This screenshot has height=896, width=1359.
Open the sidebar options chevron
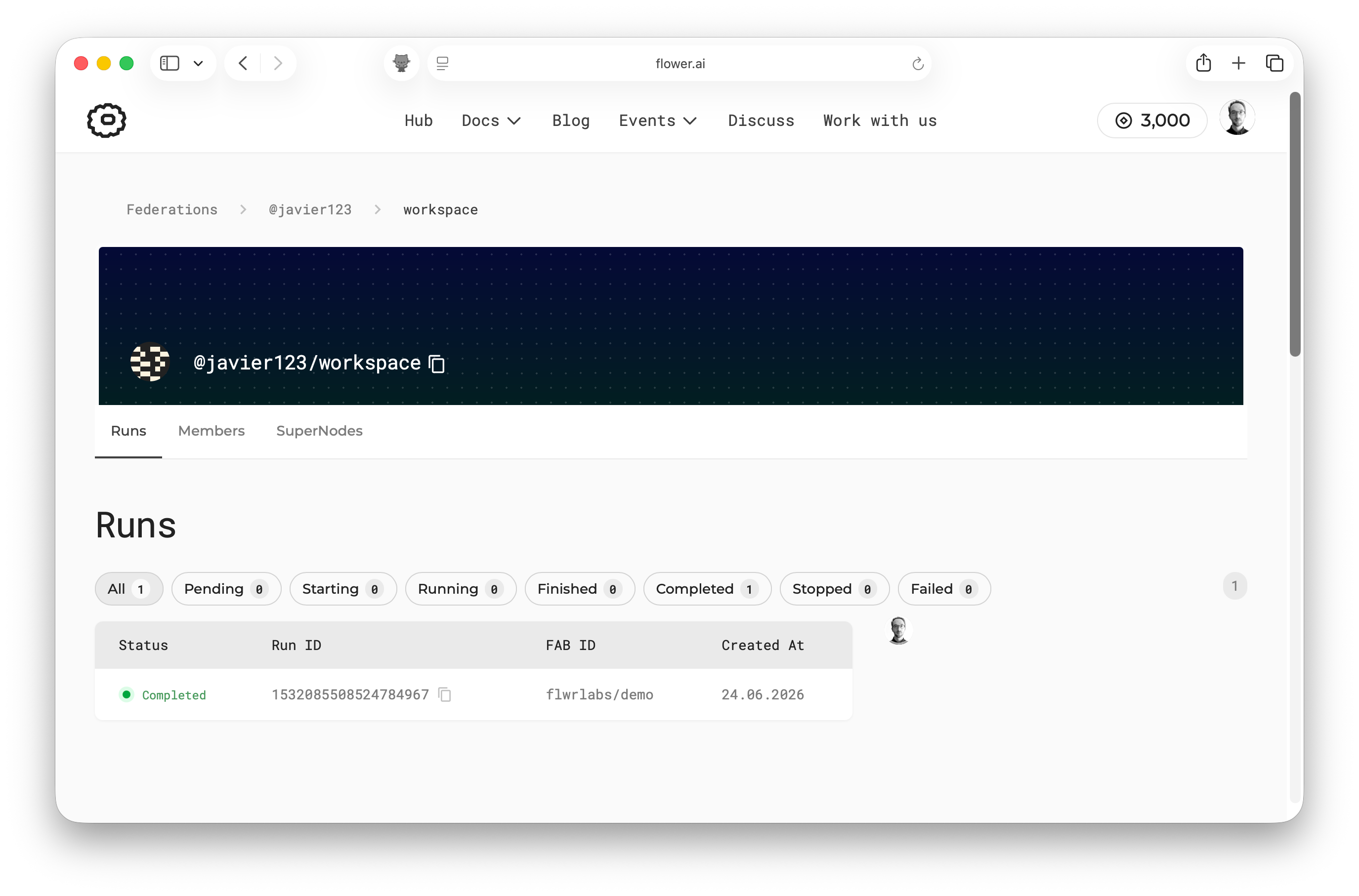[198, 63]
